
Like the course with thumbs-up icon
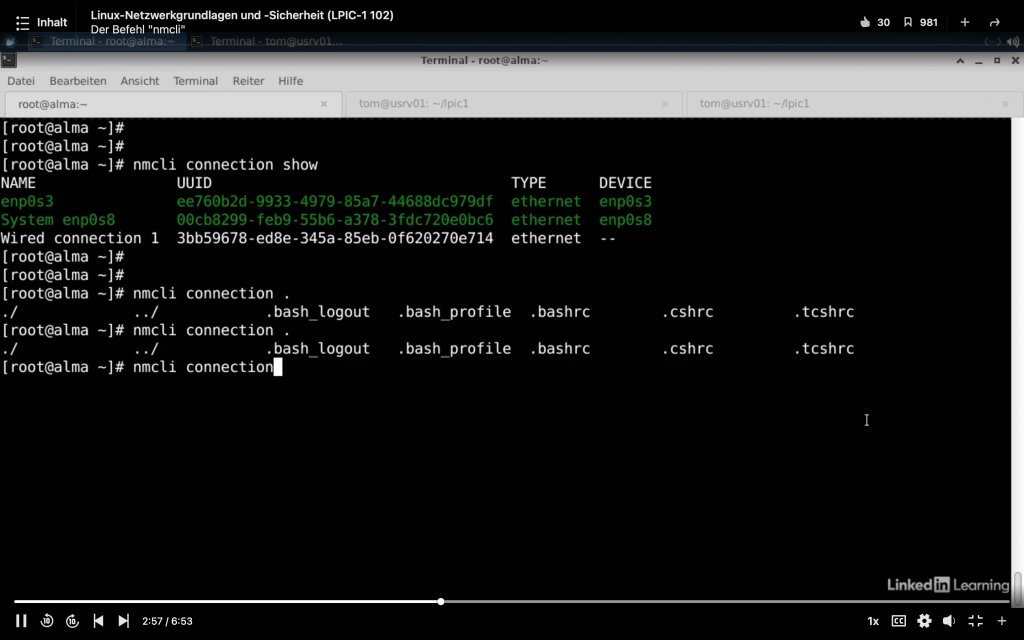(866, 22)
